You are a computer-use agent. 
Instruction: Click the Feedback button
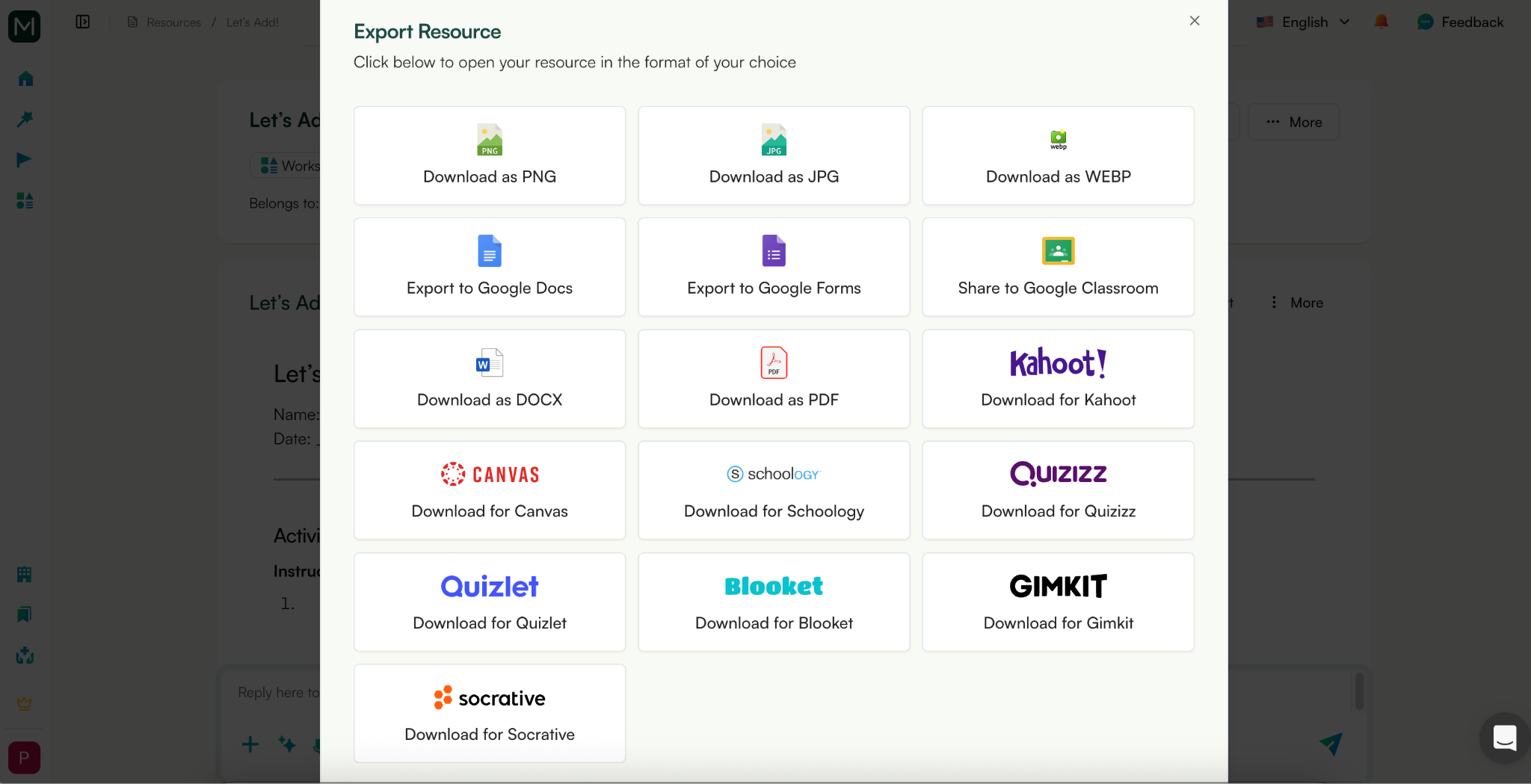pos(1461,22)
